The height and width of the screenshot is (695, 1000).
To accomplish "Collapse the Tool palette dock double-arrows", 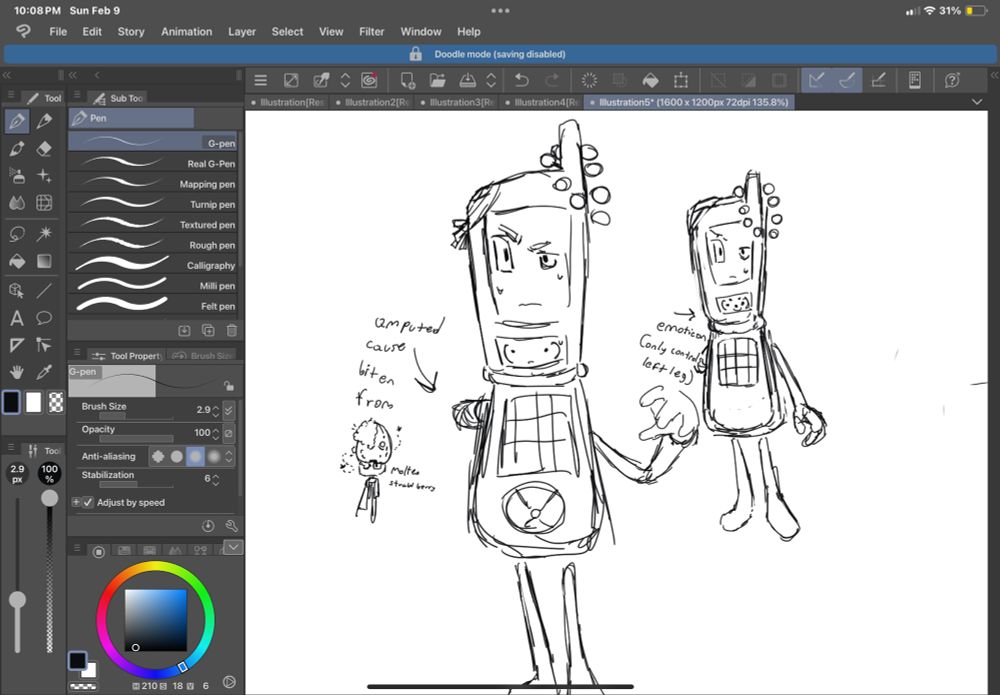I will click(7, 75).
